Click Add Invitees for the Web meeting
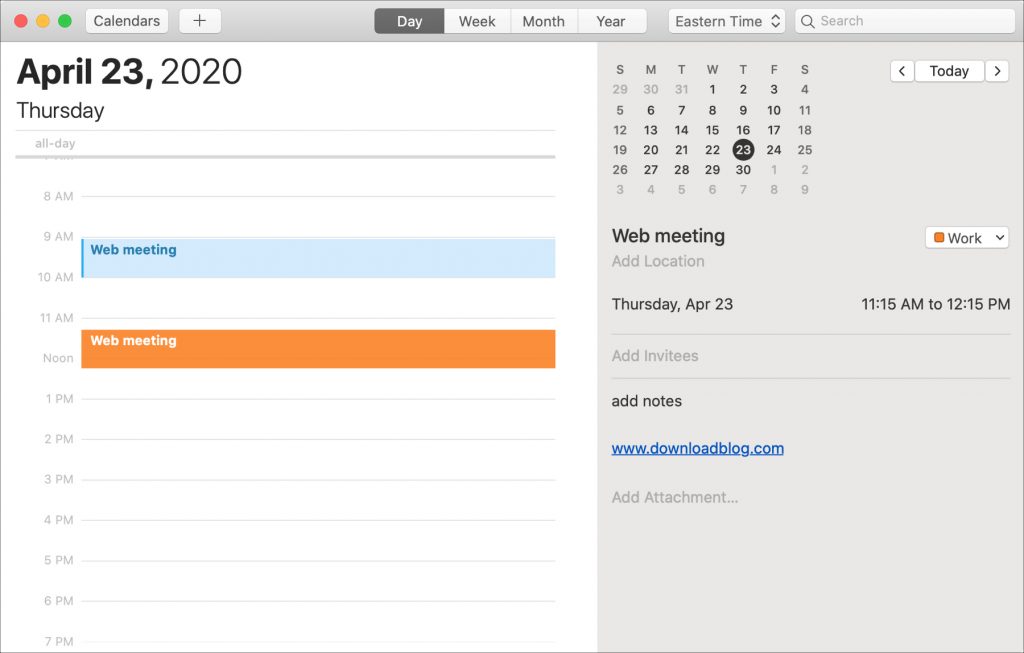This screenshot has height=653, width=1024. point(656,355)
